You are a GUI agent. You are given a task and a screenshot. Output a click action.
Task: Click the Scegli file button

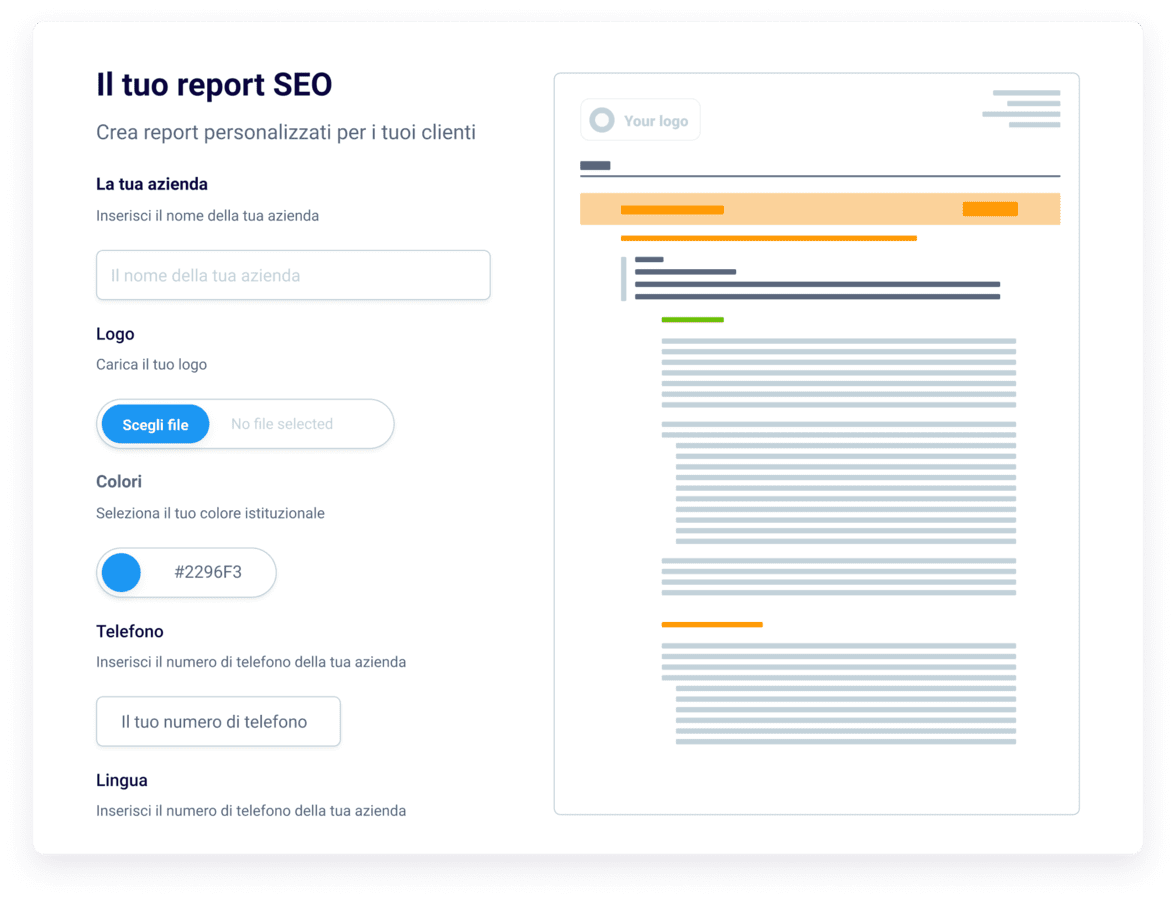click(155, 424)
